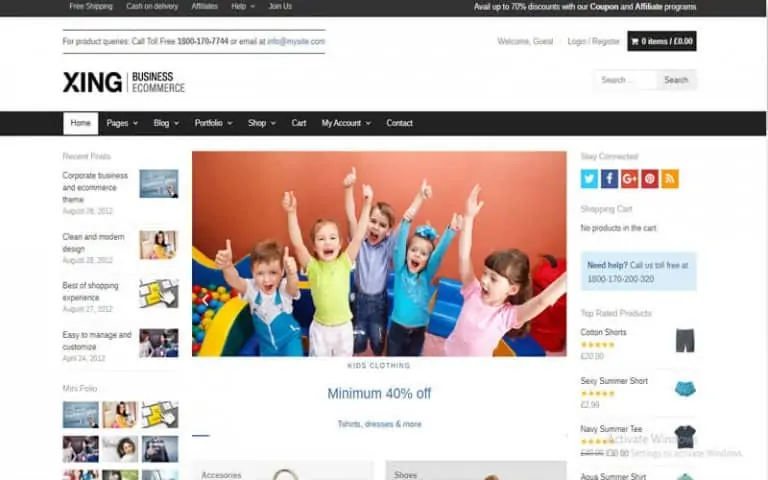Open the Sexy Summer Short product thumbnail
768x480 pixels.
(x=685, y=389)
